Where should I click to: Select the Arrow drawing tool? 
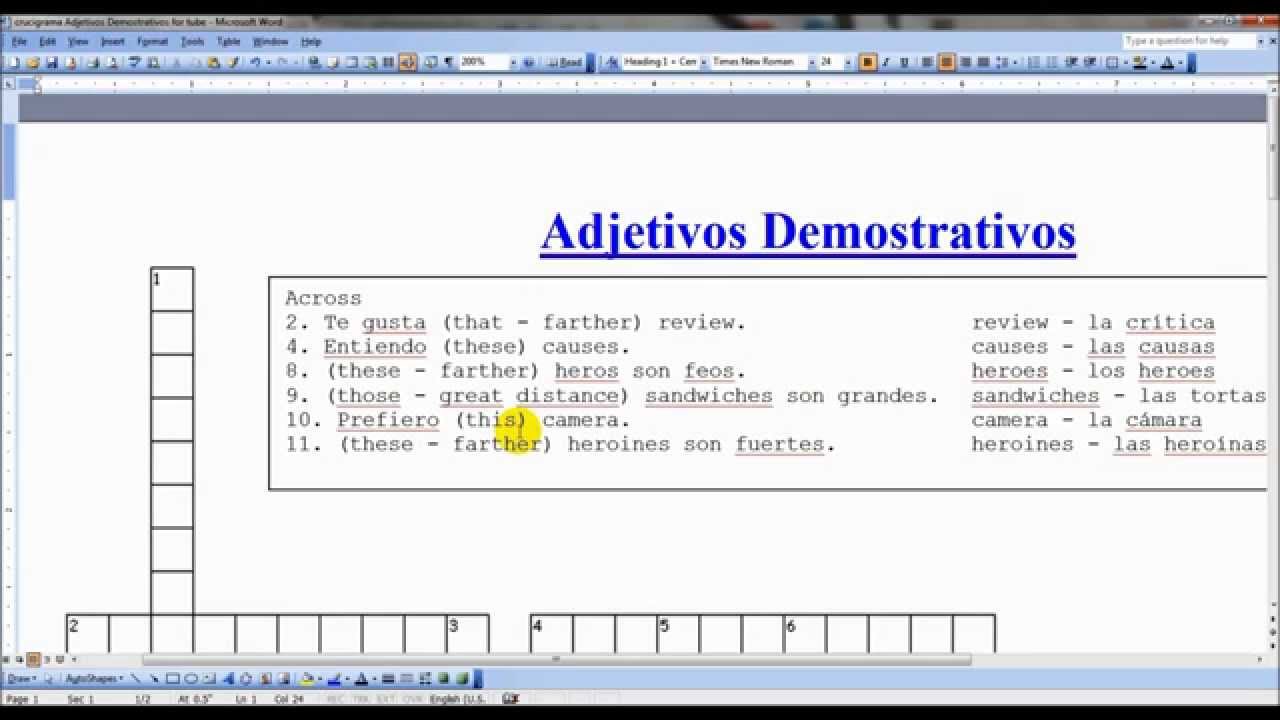[x=154, y=679]
